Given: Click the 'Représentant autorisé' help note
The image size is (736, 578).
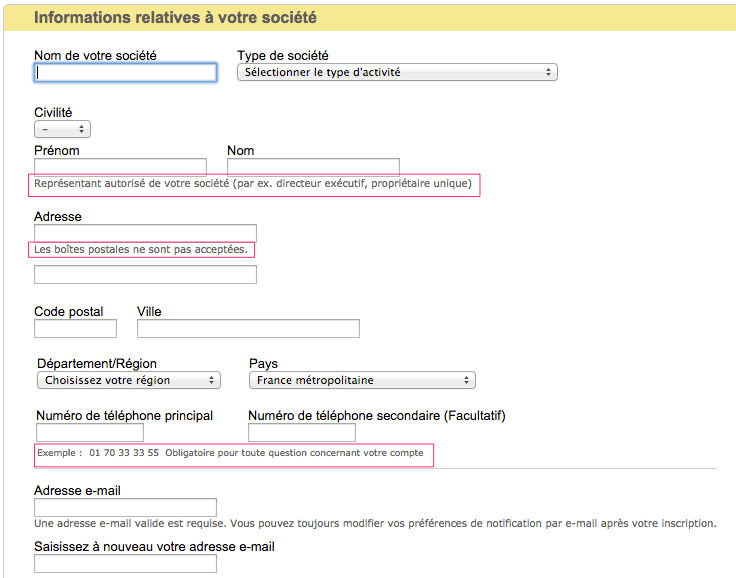Looking at the screenshot, I should pos(253,184).
